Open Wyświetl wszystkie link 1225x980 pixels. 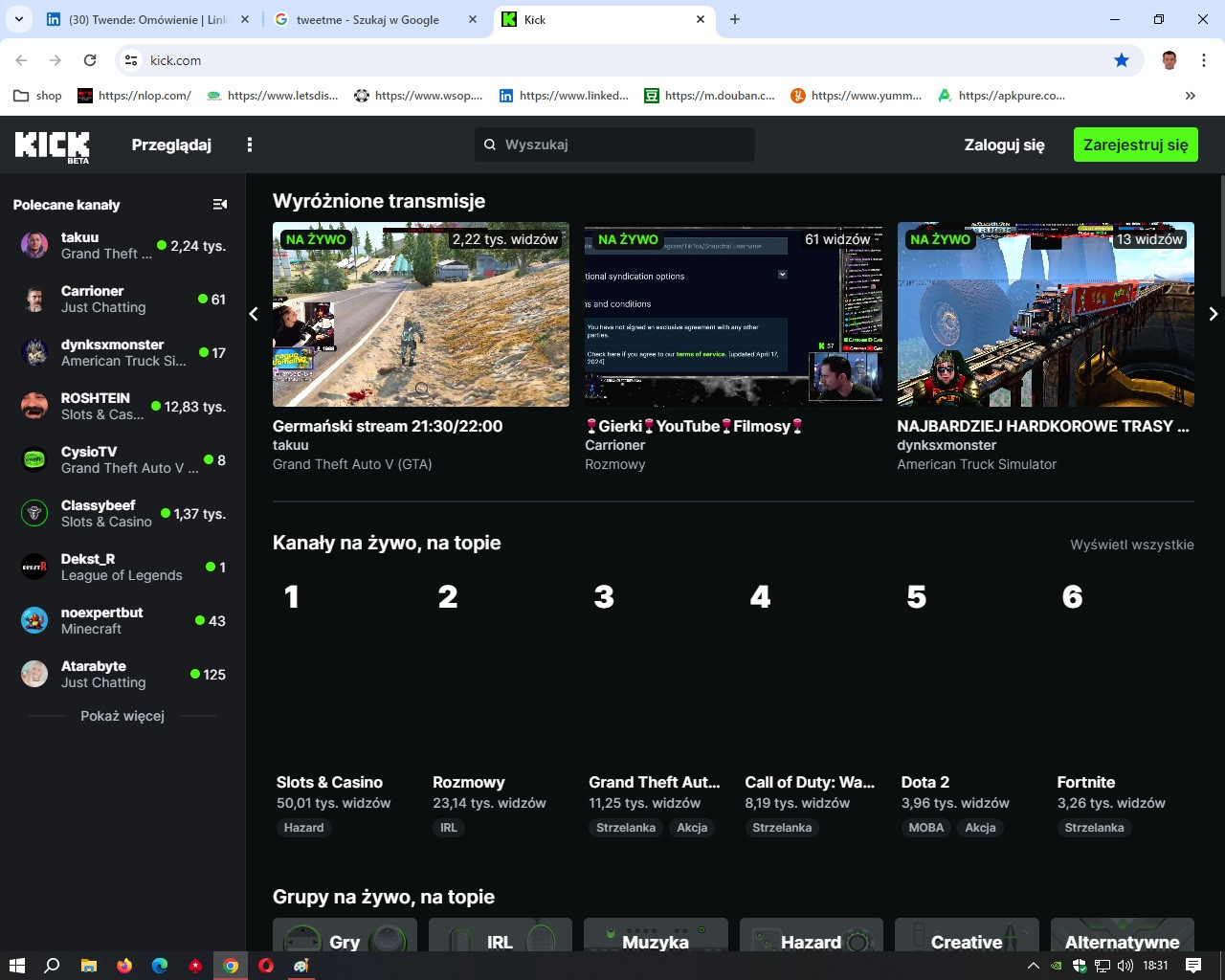click(x=1131, y=545)
